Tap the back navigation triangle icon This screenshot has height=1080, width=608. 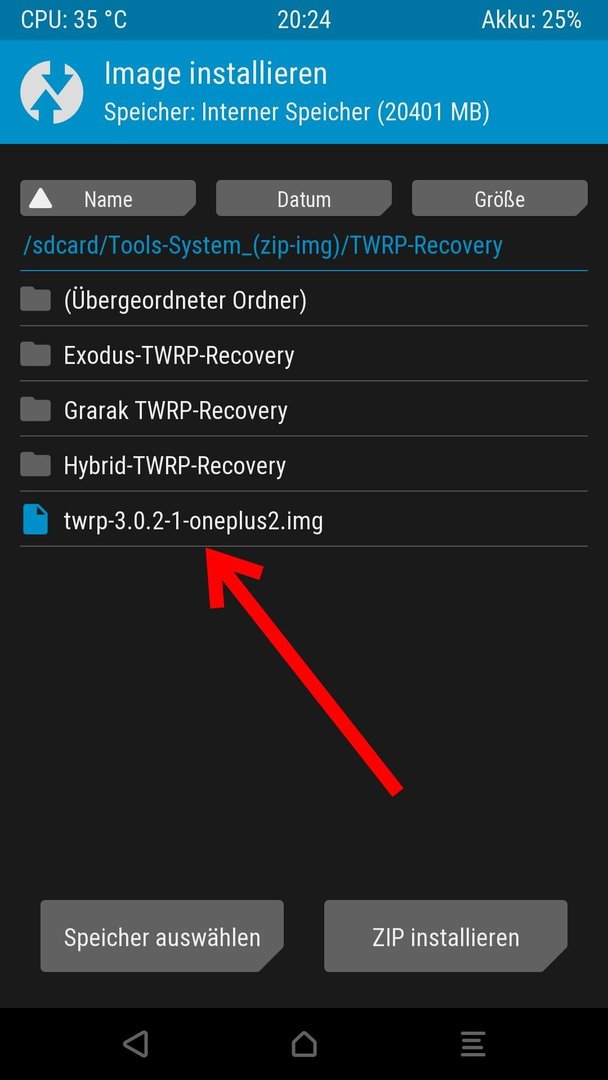point(136,1044)
